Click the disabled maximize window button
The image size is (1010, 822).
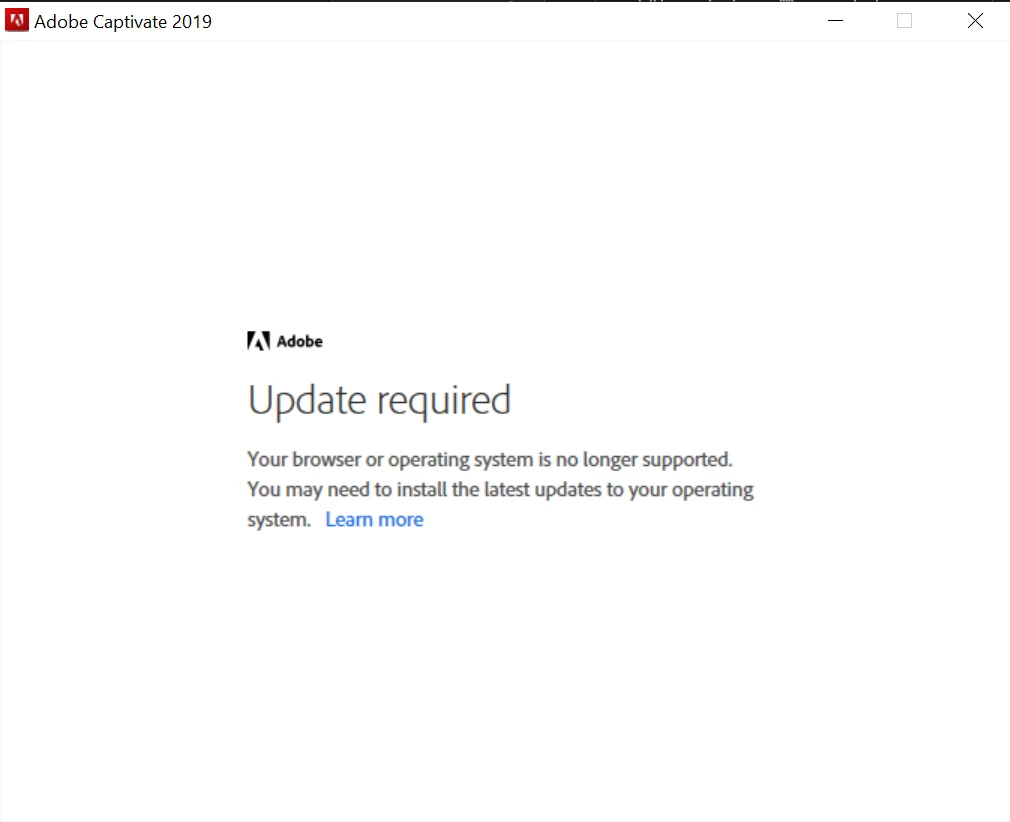[904, 21]
